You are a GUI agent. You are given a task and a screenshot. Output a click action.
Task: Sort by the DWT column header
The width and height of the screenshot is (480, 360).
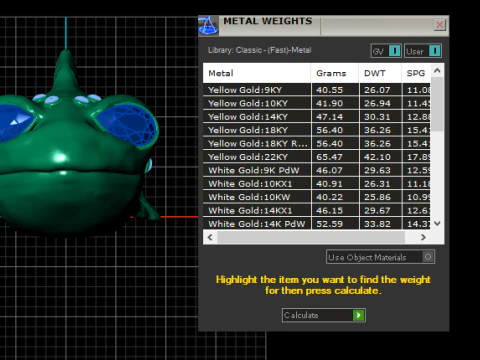click(x=380, y=73)
